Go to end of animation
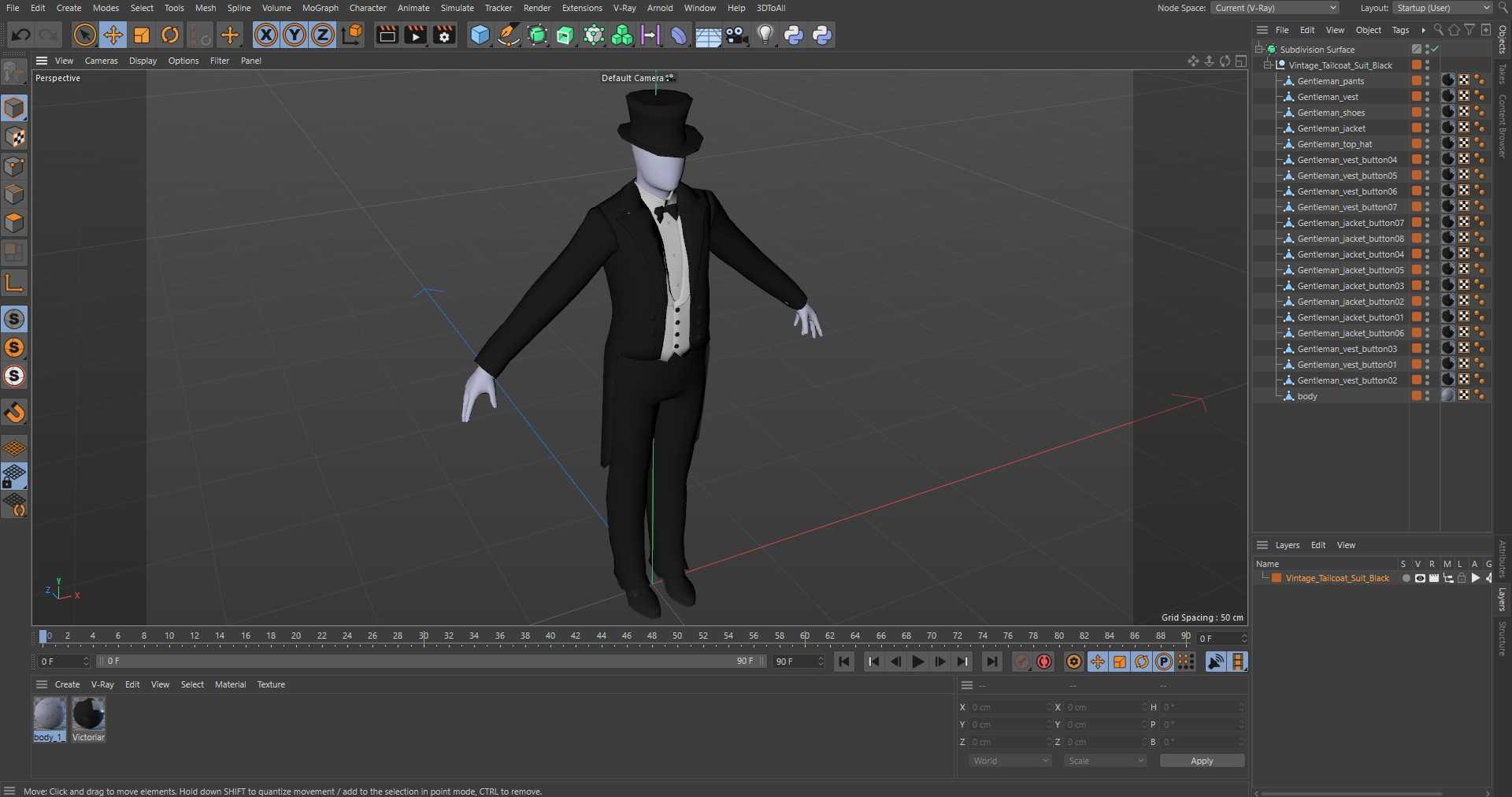 (992, 662)
